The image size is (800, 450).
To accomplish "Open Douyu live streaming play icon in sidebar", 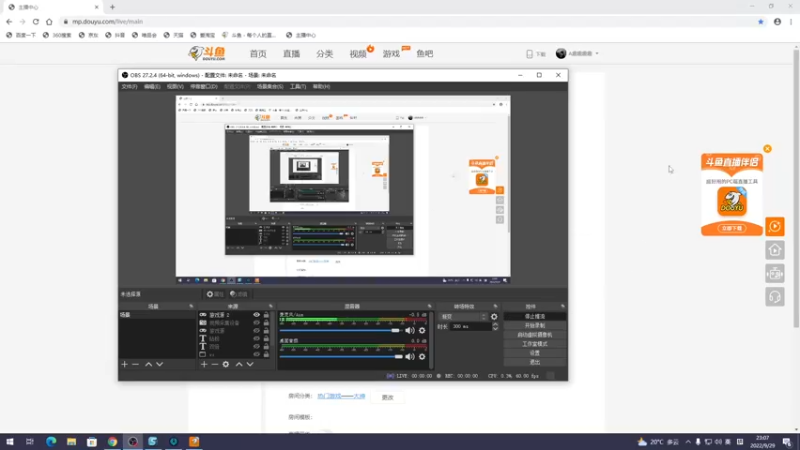I will coord(774,227).
